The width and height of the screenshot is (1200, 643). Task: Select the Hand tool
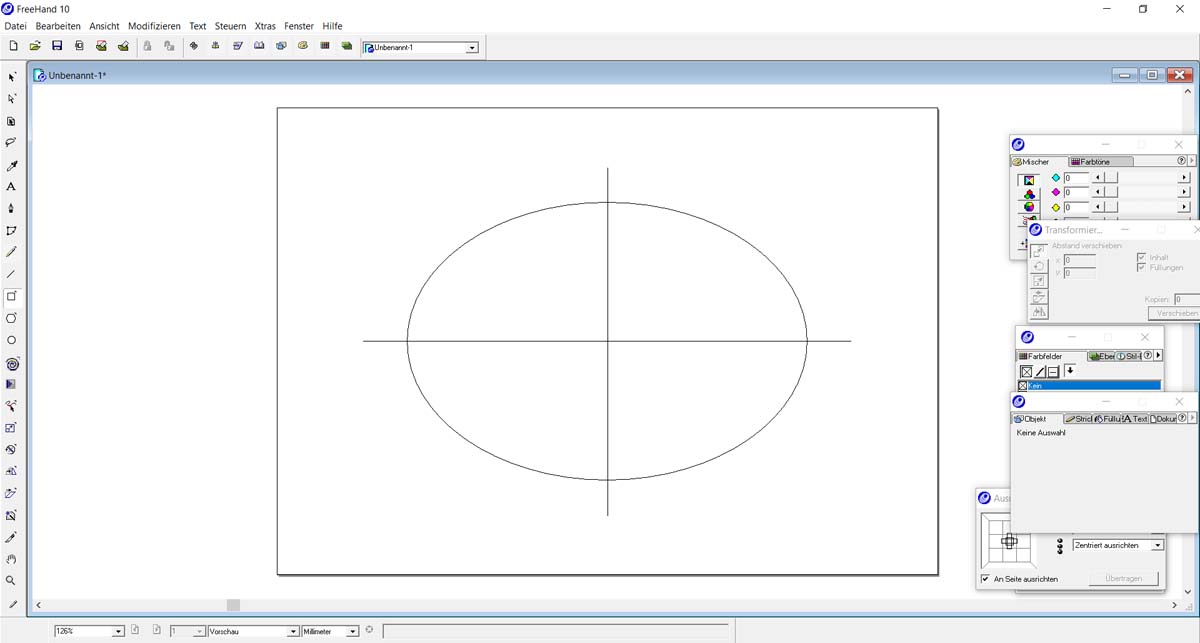coord(11,559)
